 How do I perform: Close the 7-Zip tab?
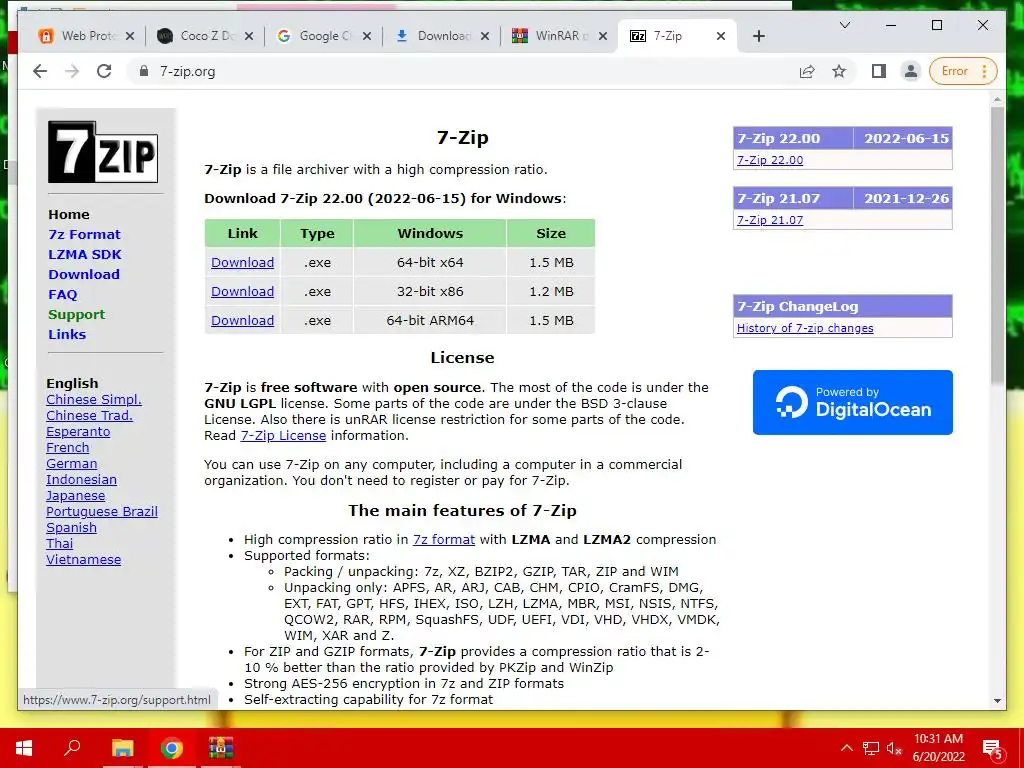(x=721, y=36)
